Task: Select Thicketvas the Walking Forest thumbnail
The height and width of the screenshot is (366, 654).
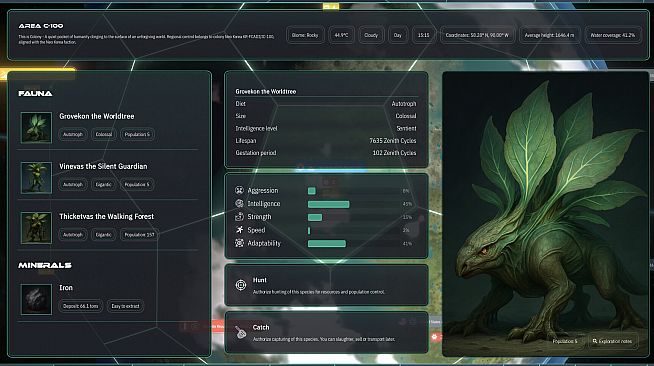Action: click(x=36, y=228)
